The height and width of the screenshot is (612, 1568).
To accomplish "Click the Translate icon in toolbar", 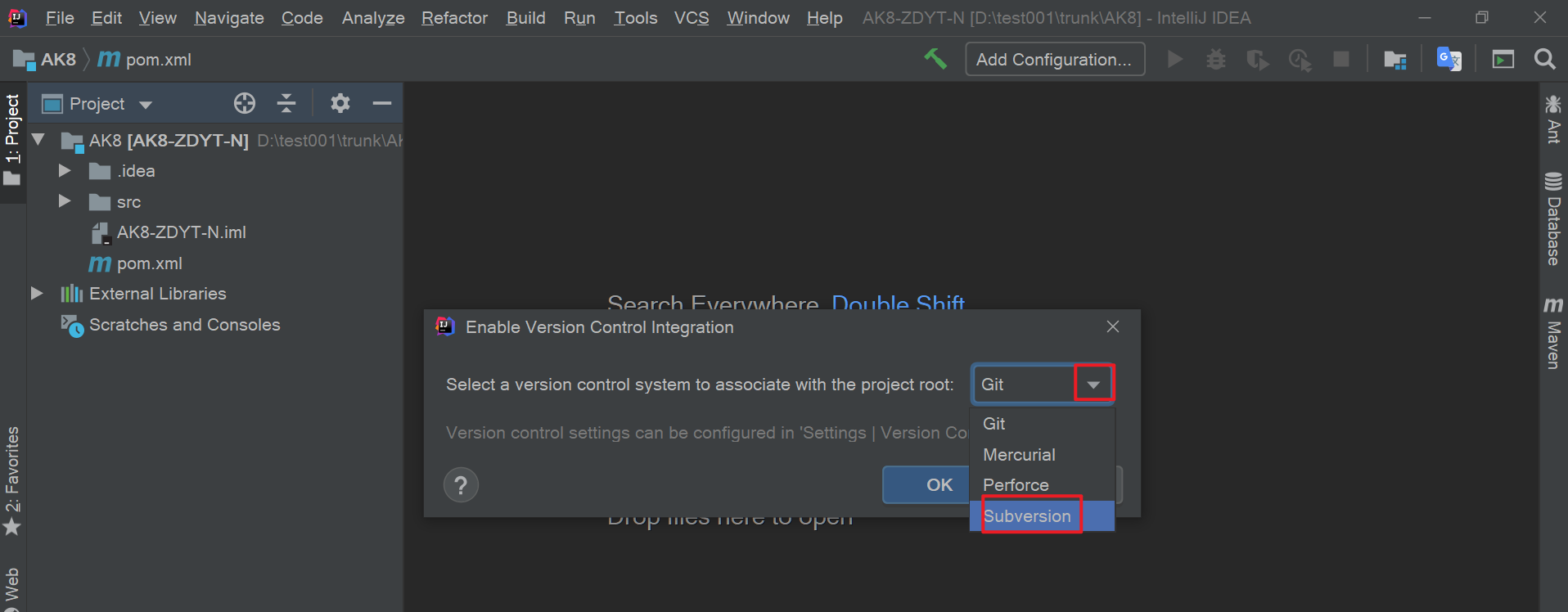I will tap(1449, 59).
